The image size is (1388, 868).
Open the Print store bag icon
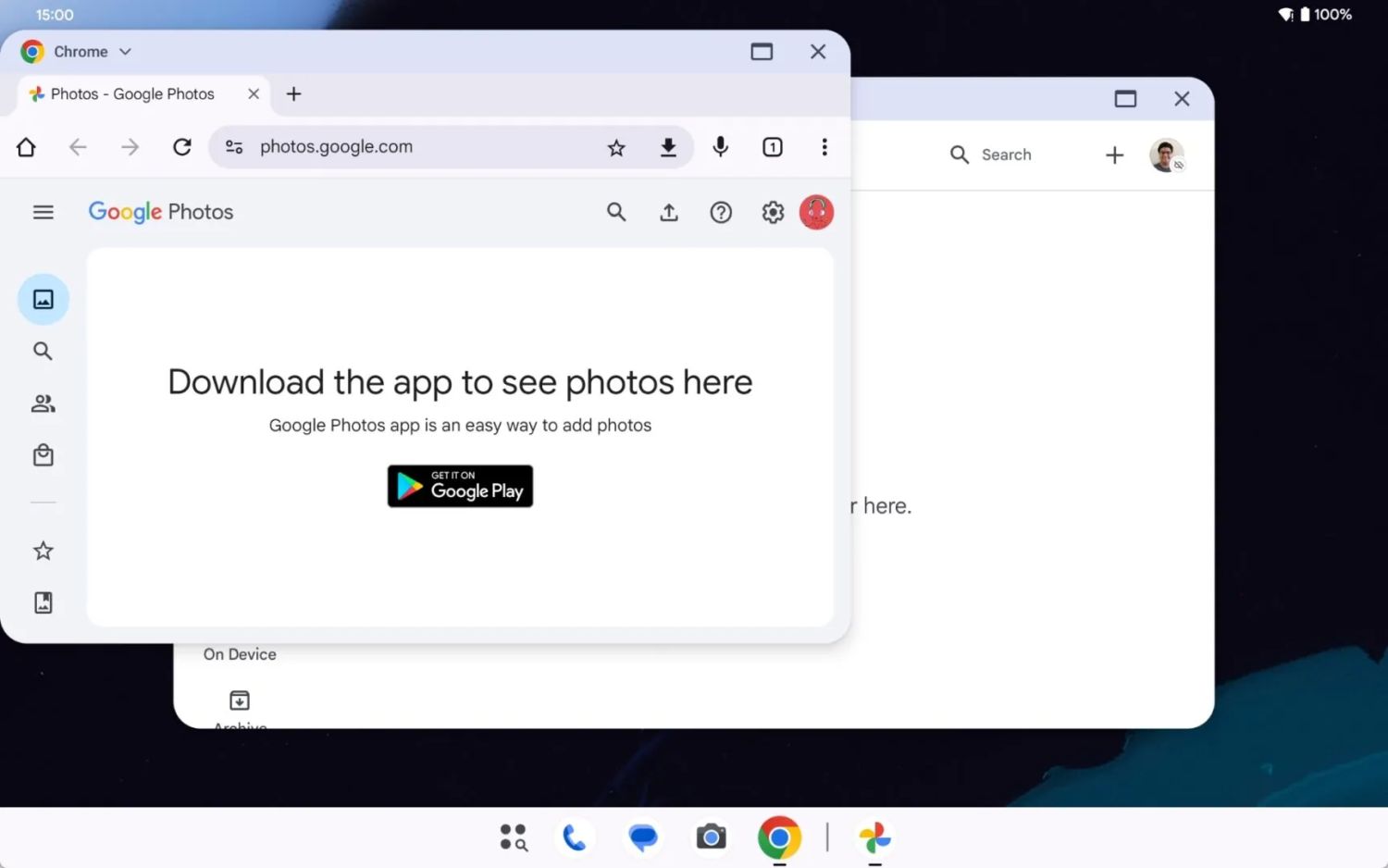(43, 455)
